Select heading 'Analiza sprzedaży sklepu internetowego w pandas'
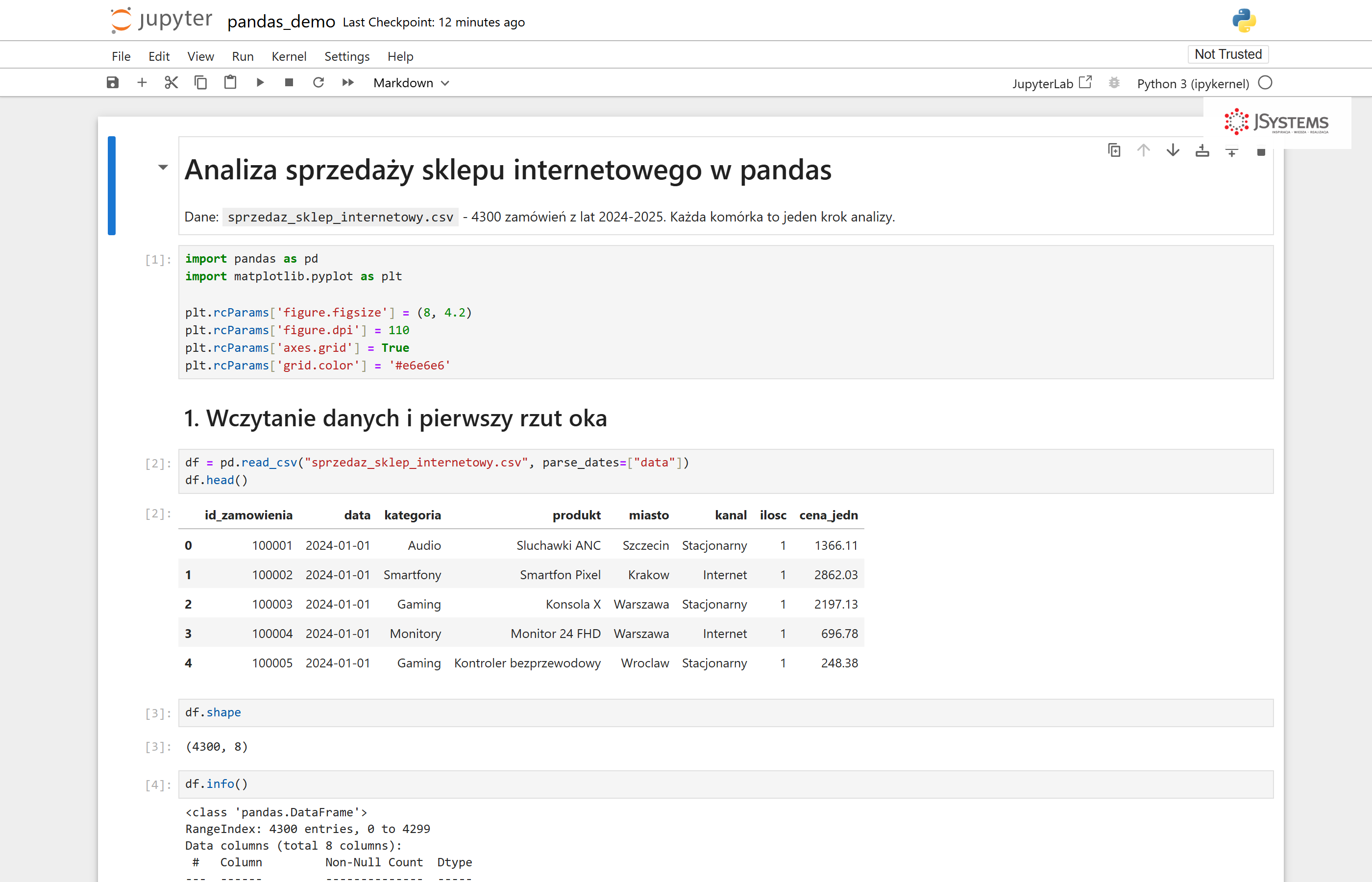Screen dimensions: 1372x882 pos(508,170)
